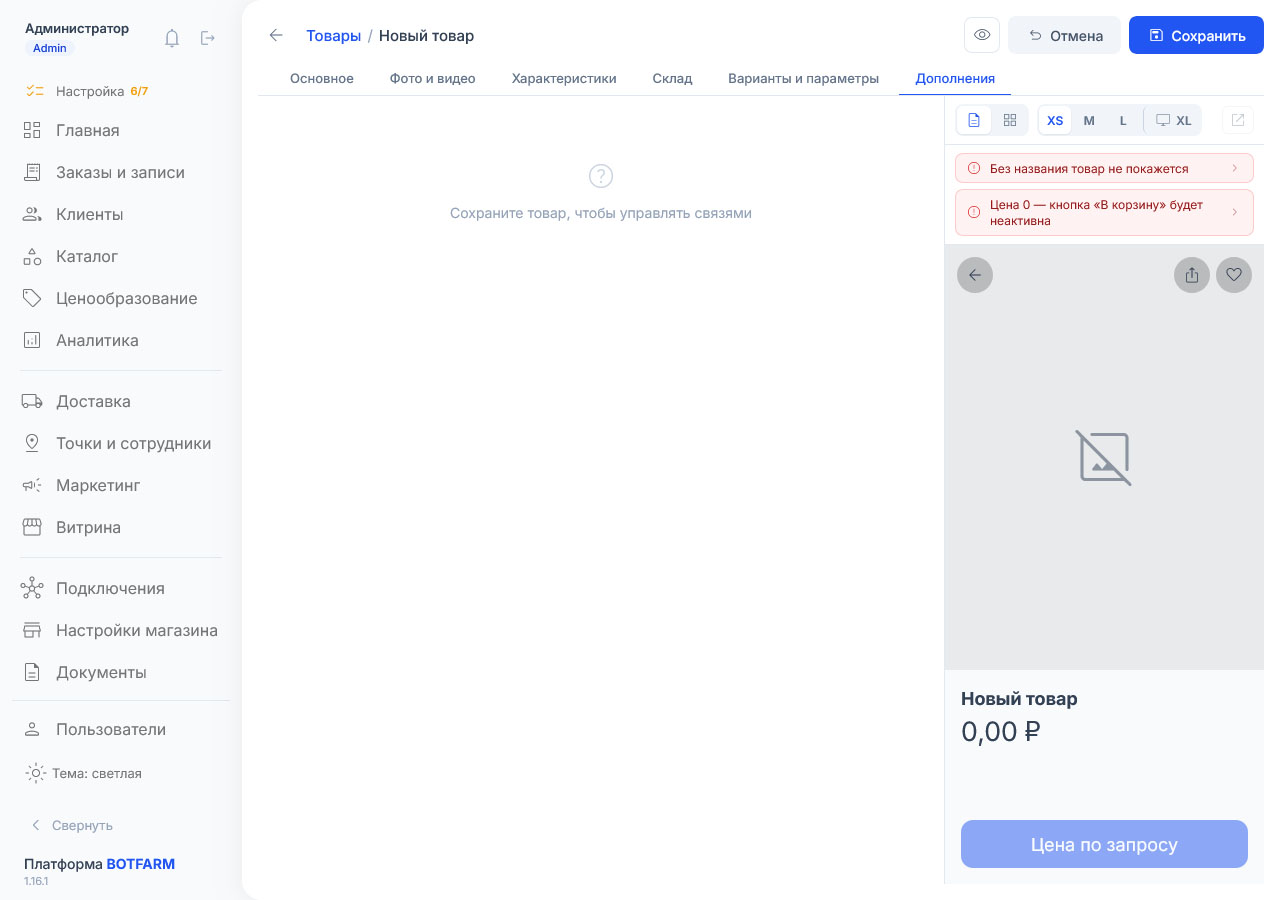Expand warning Без названия товар не покажется

pos(1104,168)
